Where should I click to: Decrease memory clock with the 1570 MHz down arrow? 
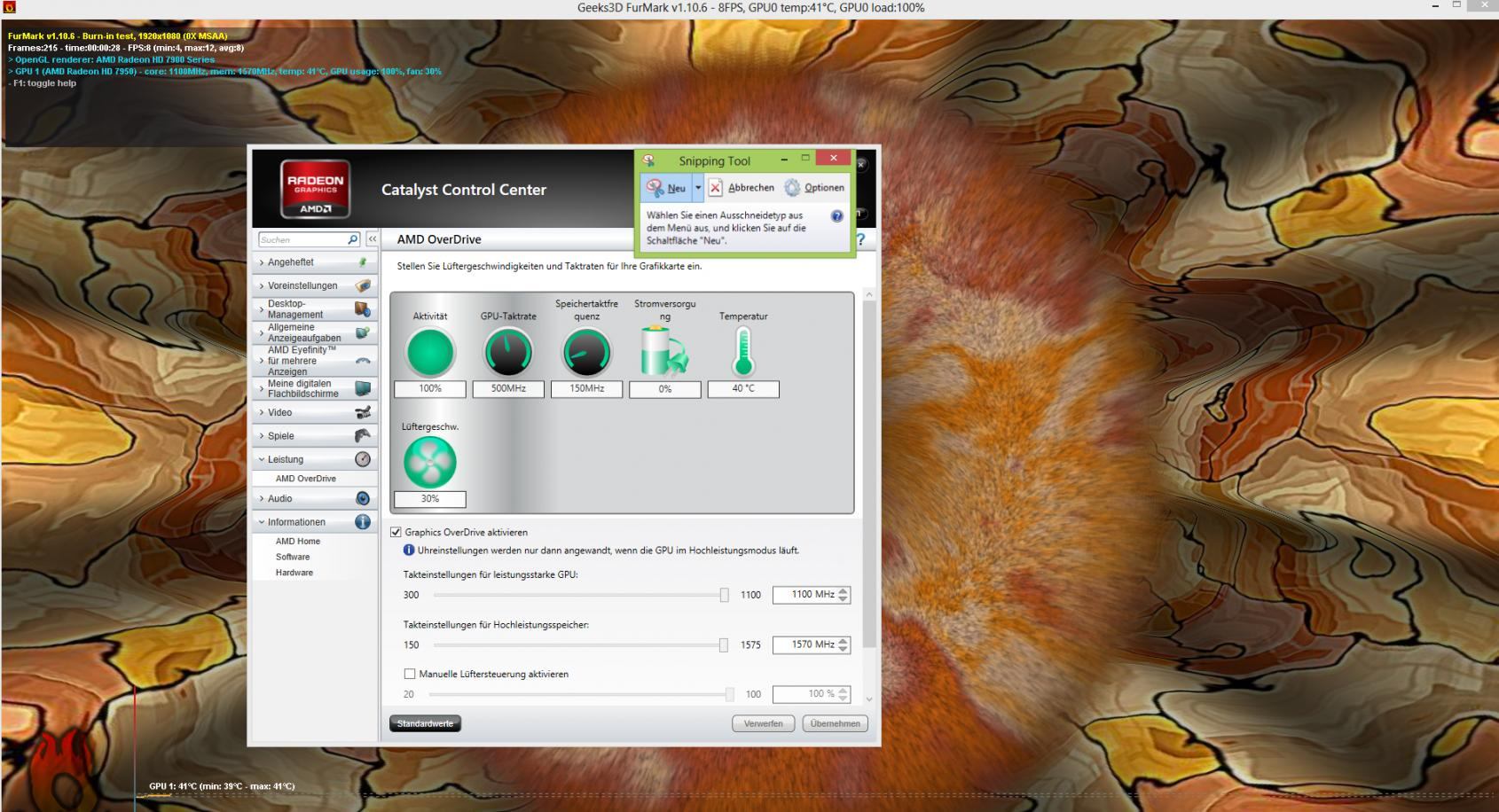click(844, 649)
